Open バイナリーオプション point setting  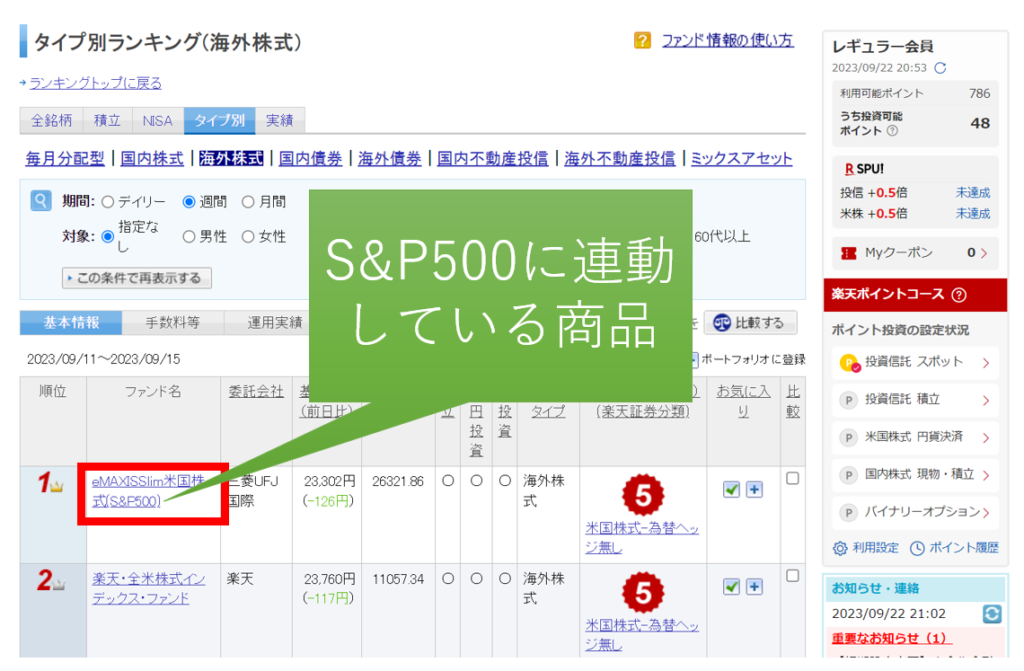pos(915,512)
